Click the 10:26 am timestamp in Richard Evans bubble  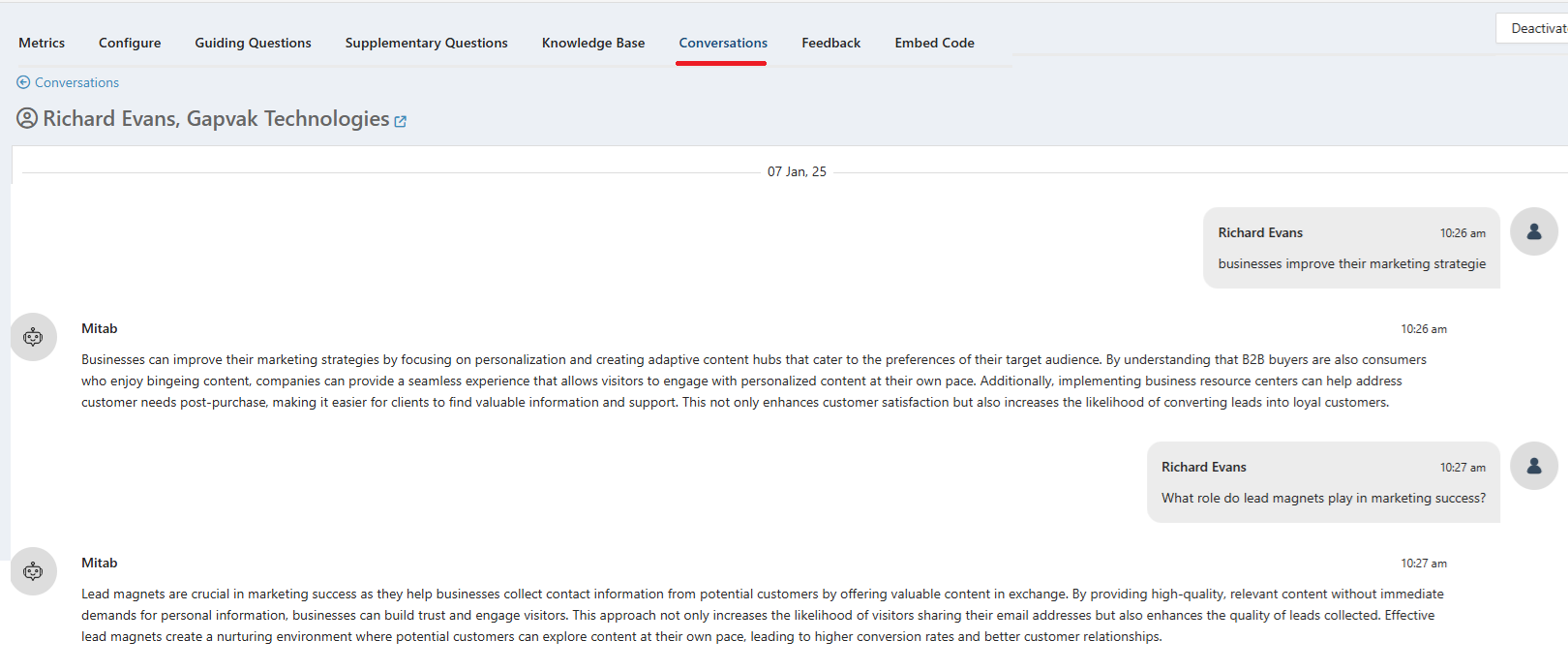coord(1462,233)
